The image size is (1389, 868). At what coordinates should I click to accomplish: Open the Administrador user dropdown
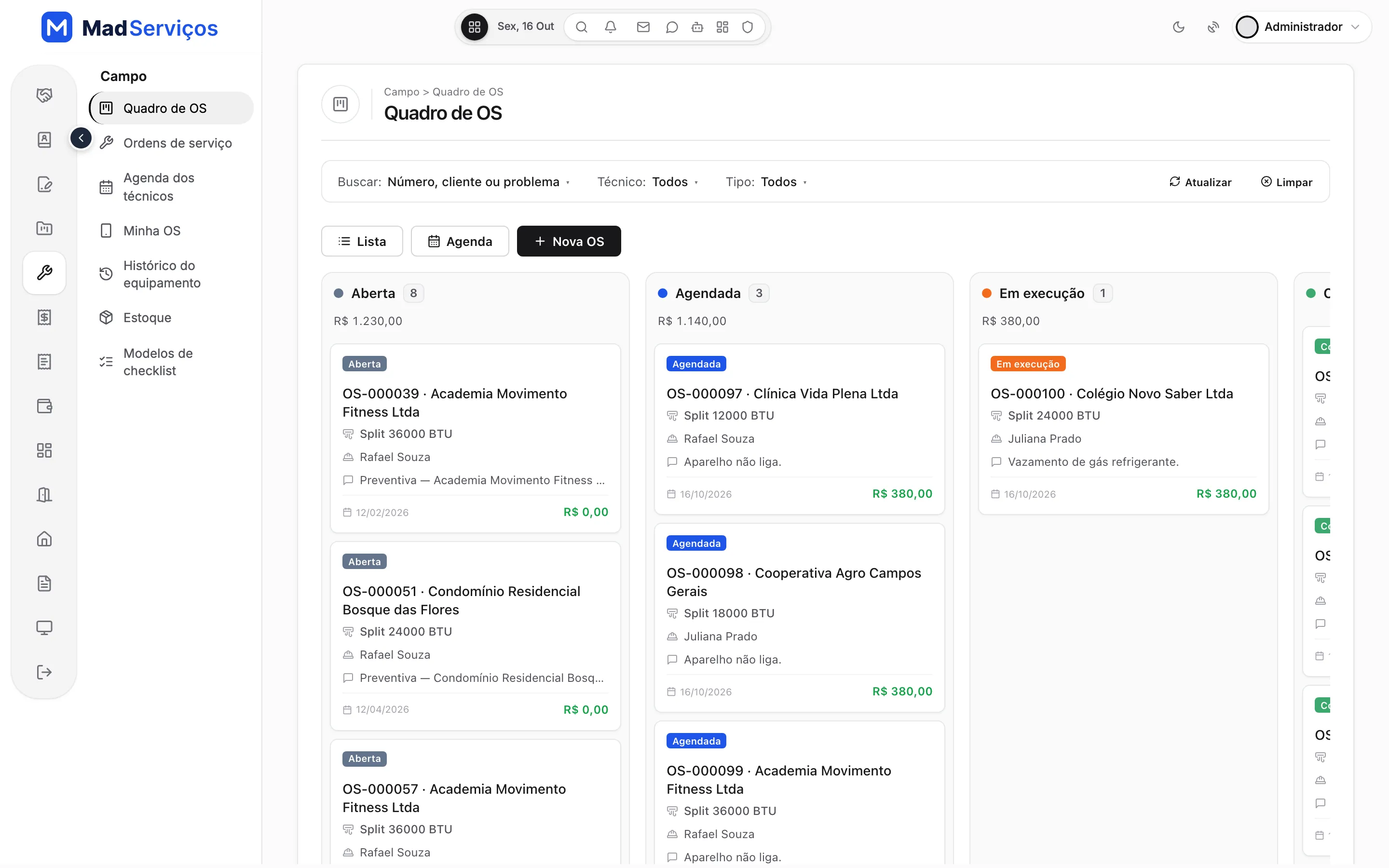coord(1302,27)
